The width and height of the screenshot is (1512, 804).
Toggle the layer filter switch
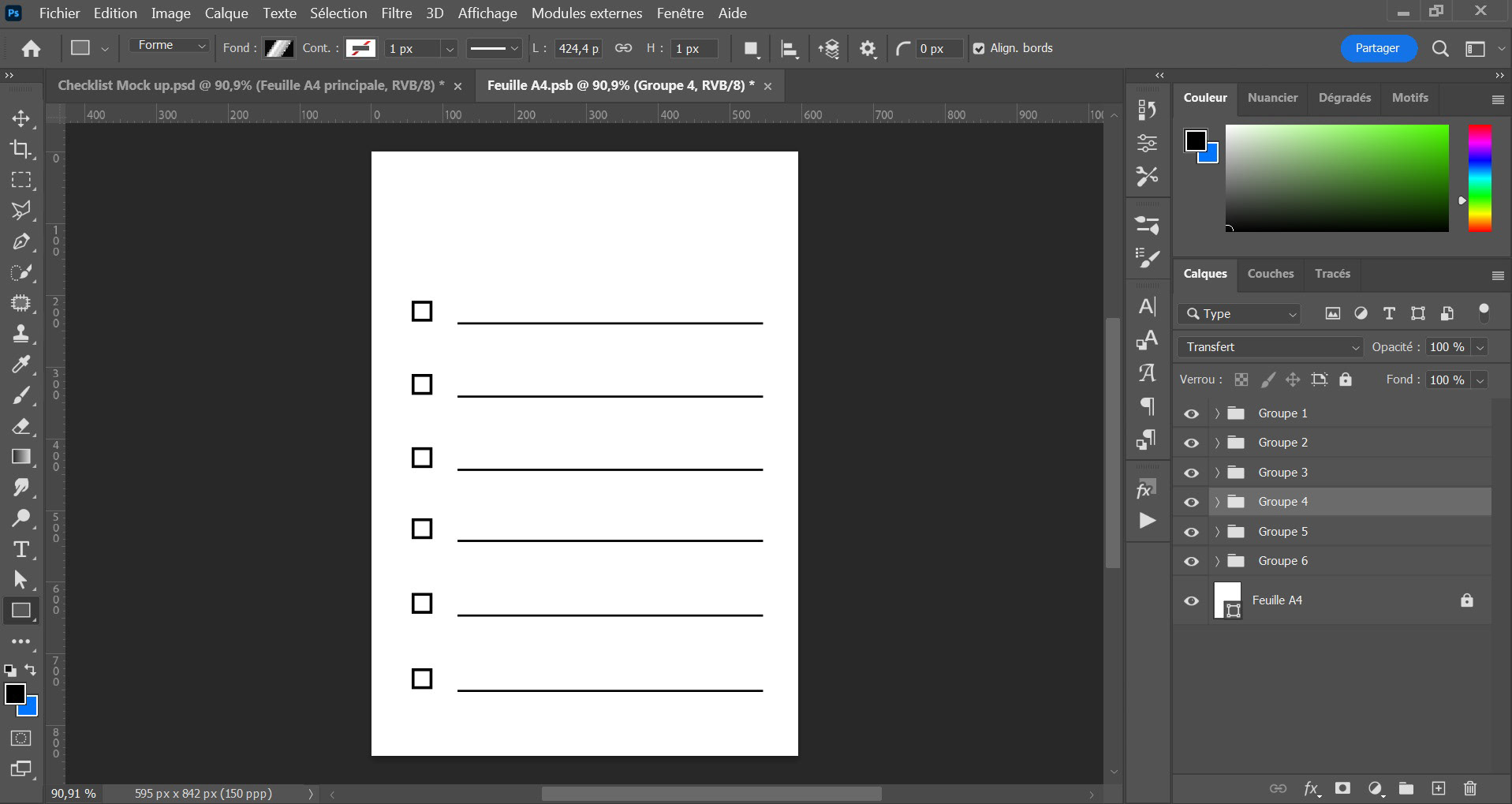pos(1484,313)
